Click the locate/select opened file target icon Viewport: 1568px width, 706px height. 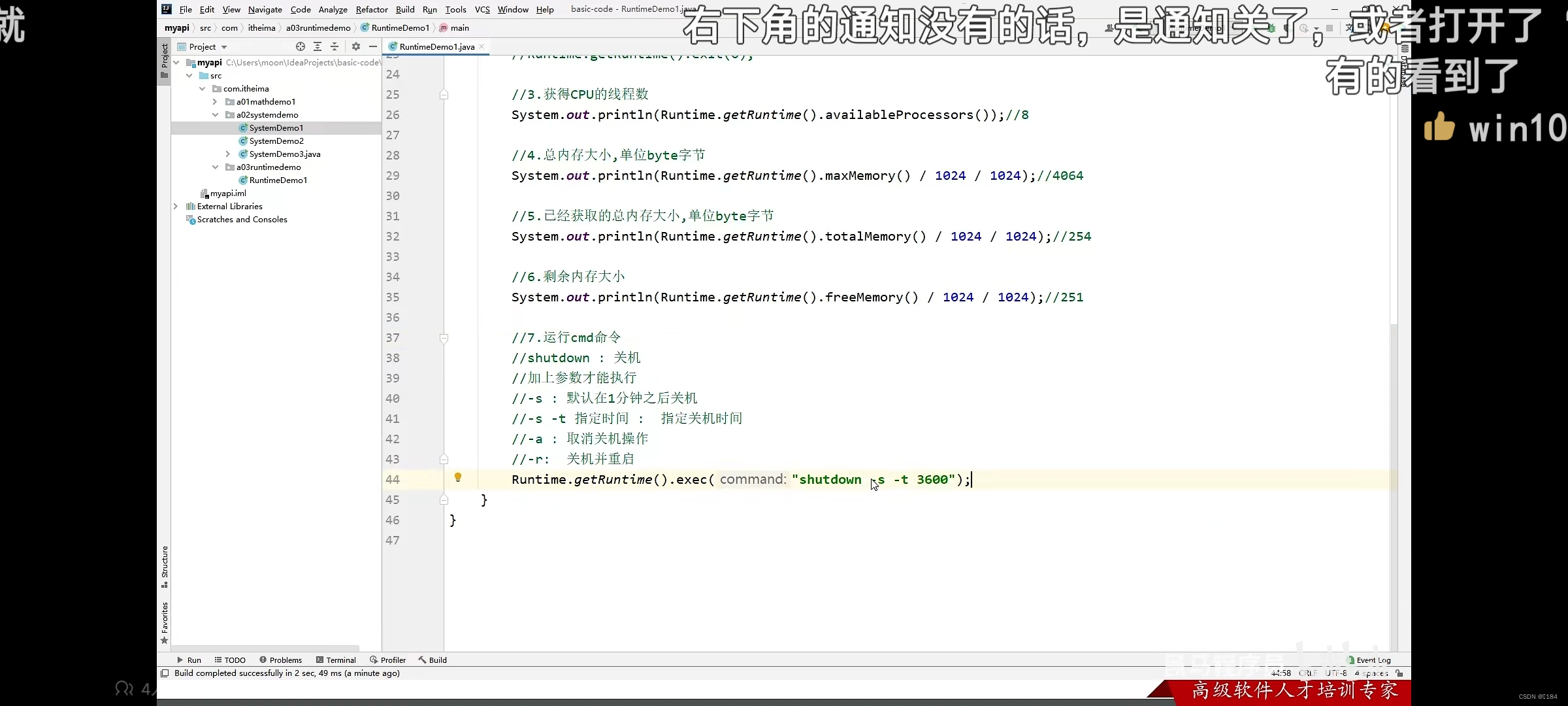pos(300,46)
